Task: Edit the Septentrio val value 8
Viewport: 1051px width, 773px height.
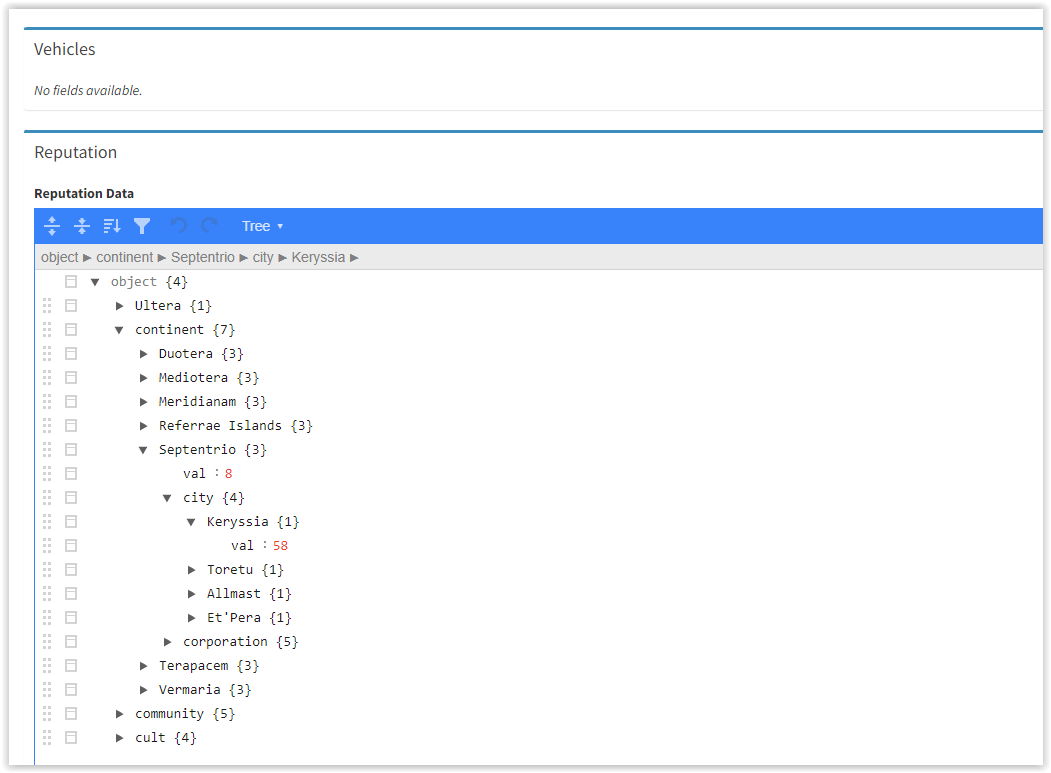Action: (229, 474)
